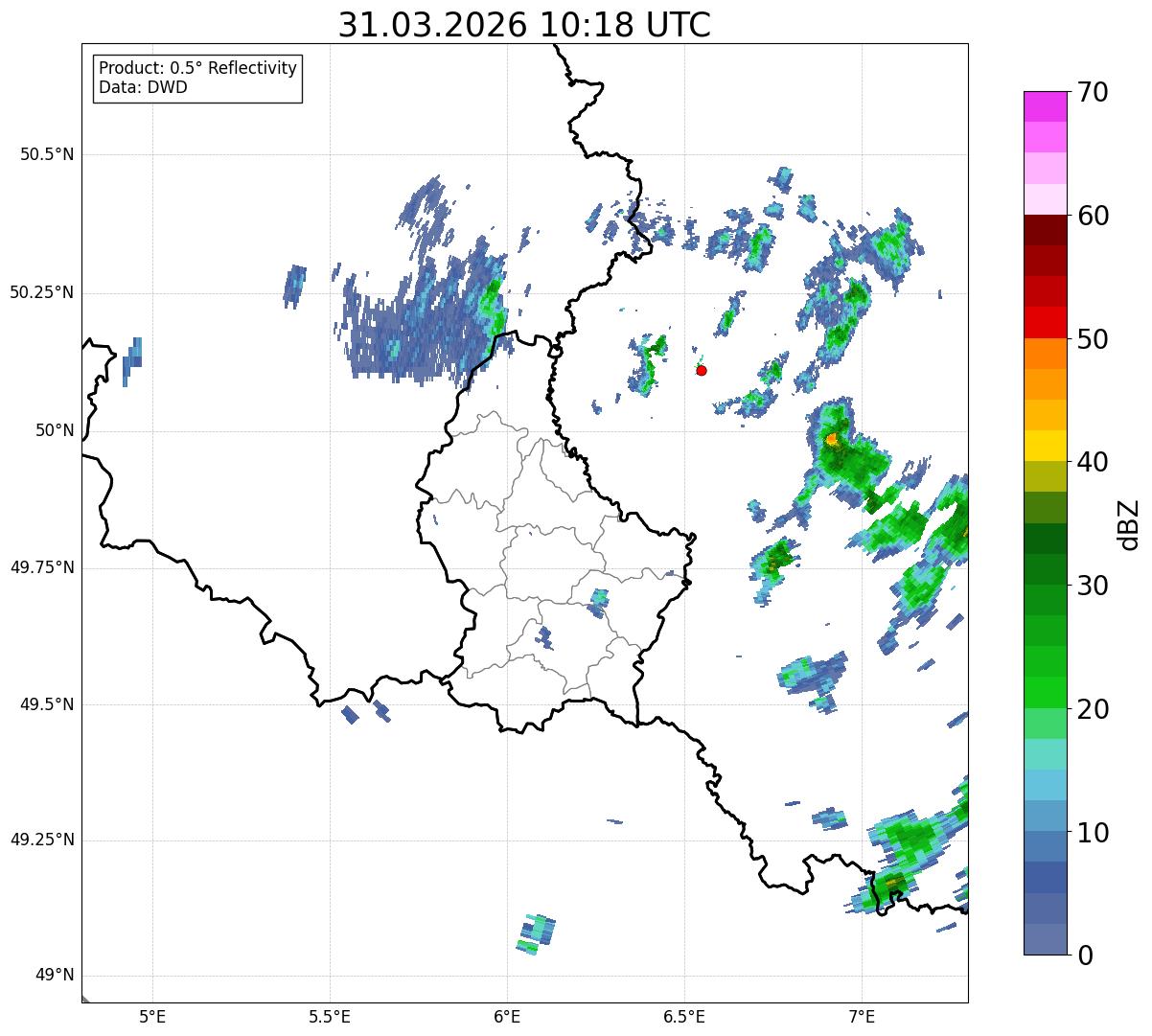
Task: Click the dBZ colorbar axis label
Action: point(1129,523)
